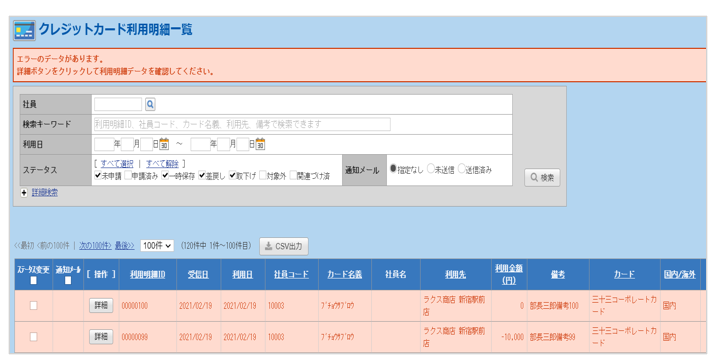Toggle the 取下げ status checkbox
The height and width of the screenshot is (360, 715).
[233, 175]
